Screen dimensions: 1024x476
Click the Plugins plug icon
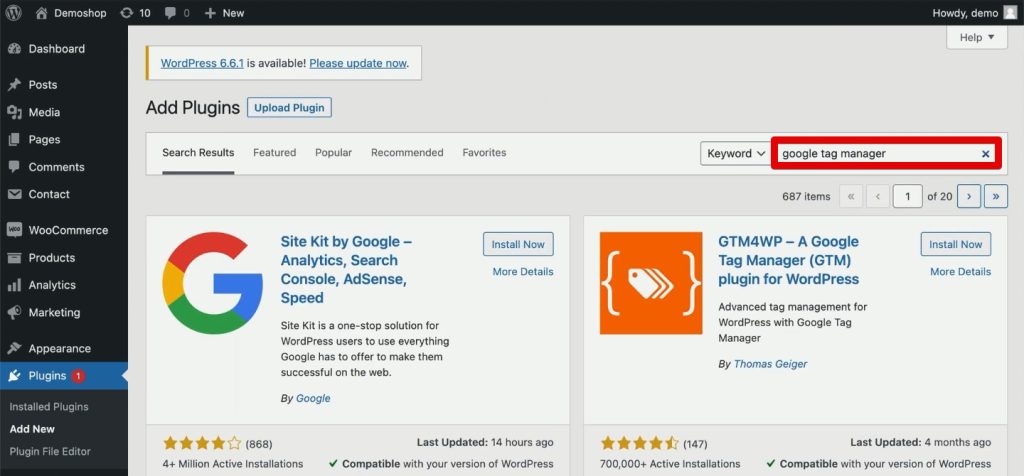[14, 376]
